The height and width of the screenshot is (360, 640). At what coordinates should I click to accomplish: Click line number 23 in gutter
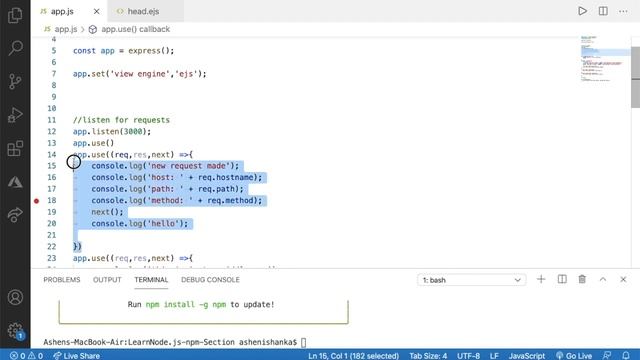[x=51, y=258]
